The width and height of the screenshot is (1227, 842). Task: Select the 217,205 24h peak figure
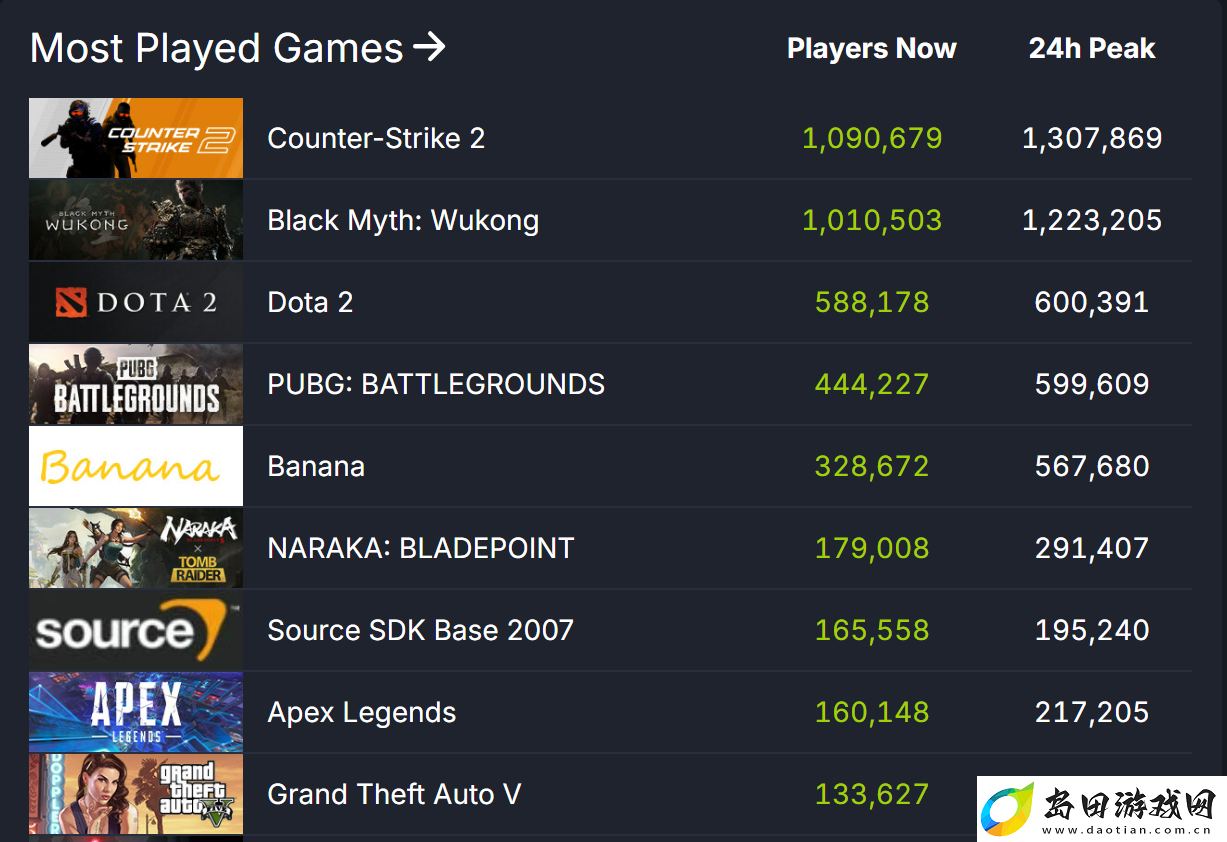click(x=1092, y=712)
